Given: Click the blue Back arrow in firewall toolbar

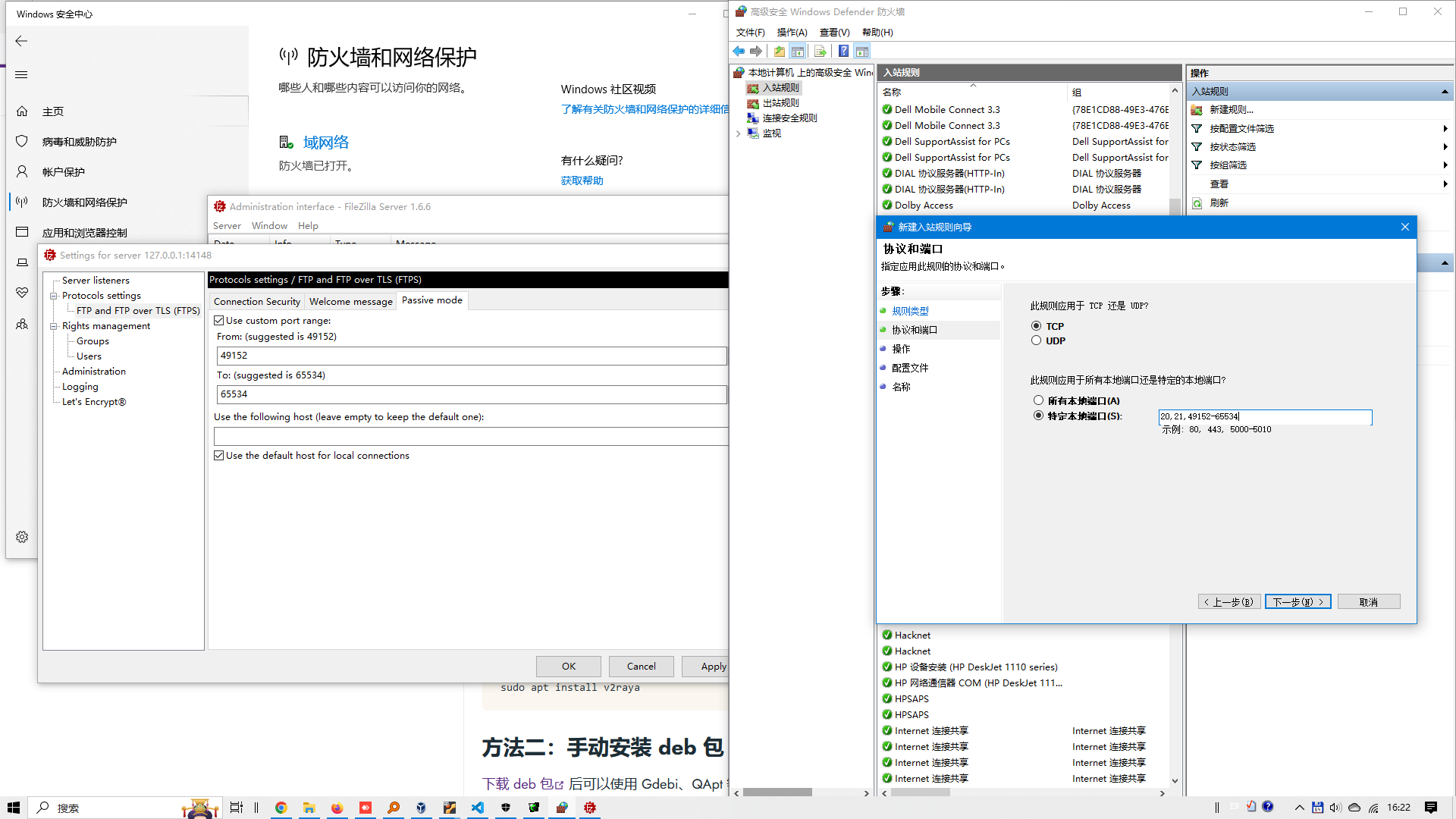Looking at the screenshot, I should [x=739, y=51].
